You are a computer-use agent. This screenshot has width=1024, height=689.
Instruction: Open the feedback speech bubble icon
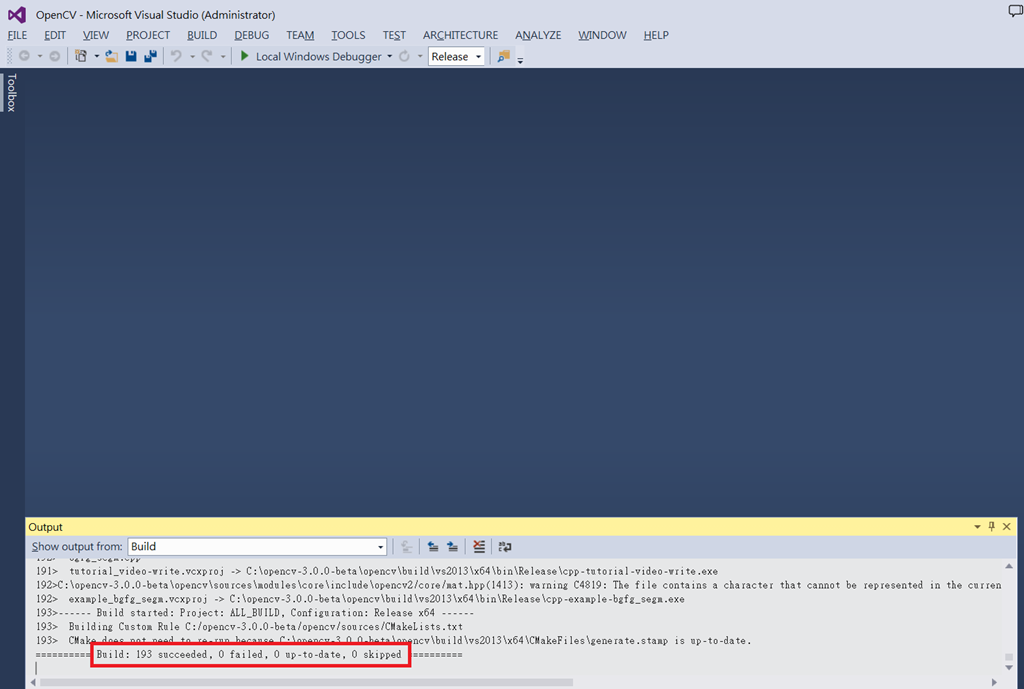pyautogui.click(x=1015, y=10)
